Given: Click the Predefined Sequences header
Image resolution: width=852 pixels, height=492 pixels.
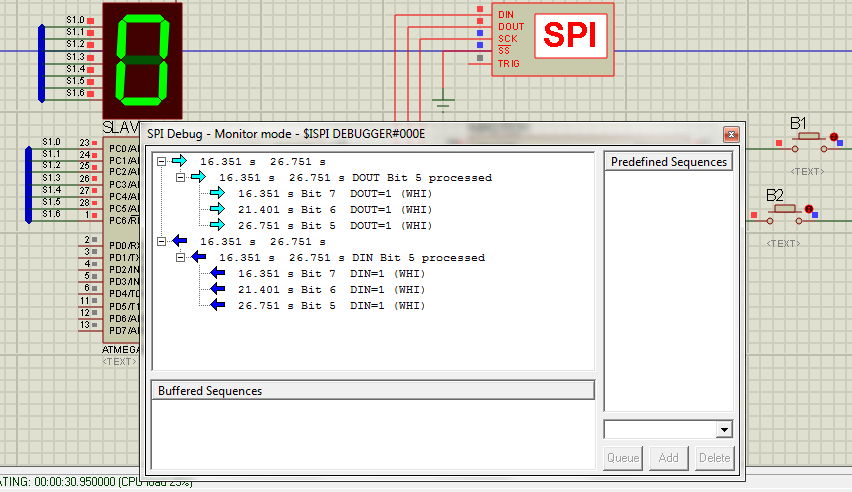Looking at the screenshot, I should 668,162.
